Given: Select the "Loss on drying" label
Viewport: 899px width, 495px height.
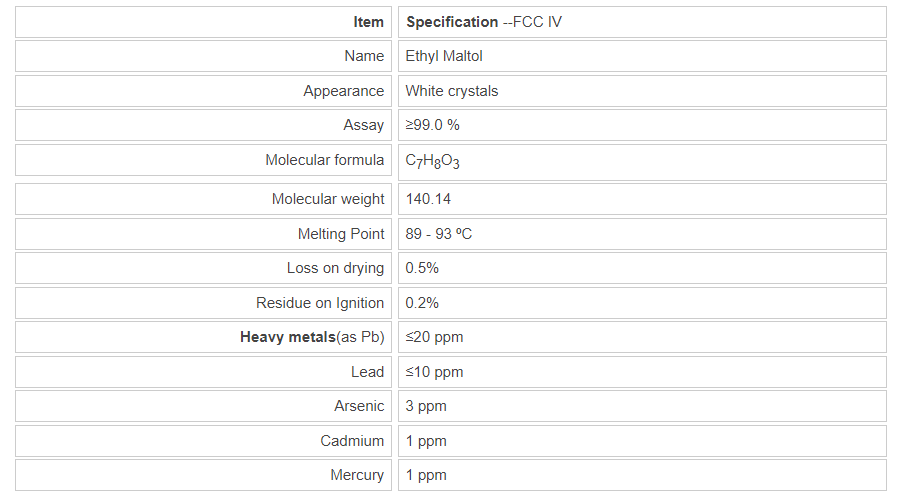Looking at the screenshot, I should [x=335, y=268].
